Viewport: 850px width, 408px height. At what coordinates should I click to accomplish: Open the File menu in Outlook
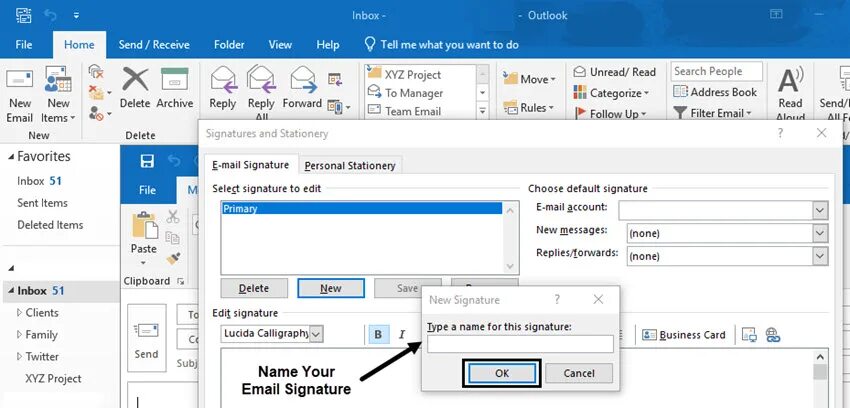click(x=24, y=44)
